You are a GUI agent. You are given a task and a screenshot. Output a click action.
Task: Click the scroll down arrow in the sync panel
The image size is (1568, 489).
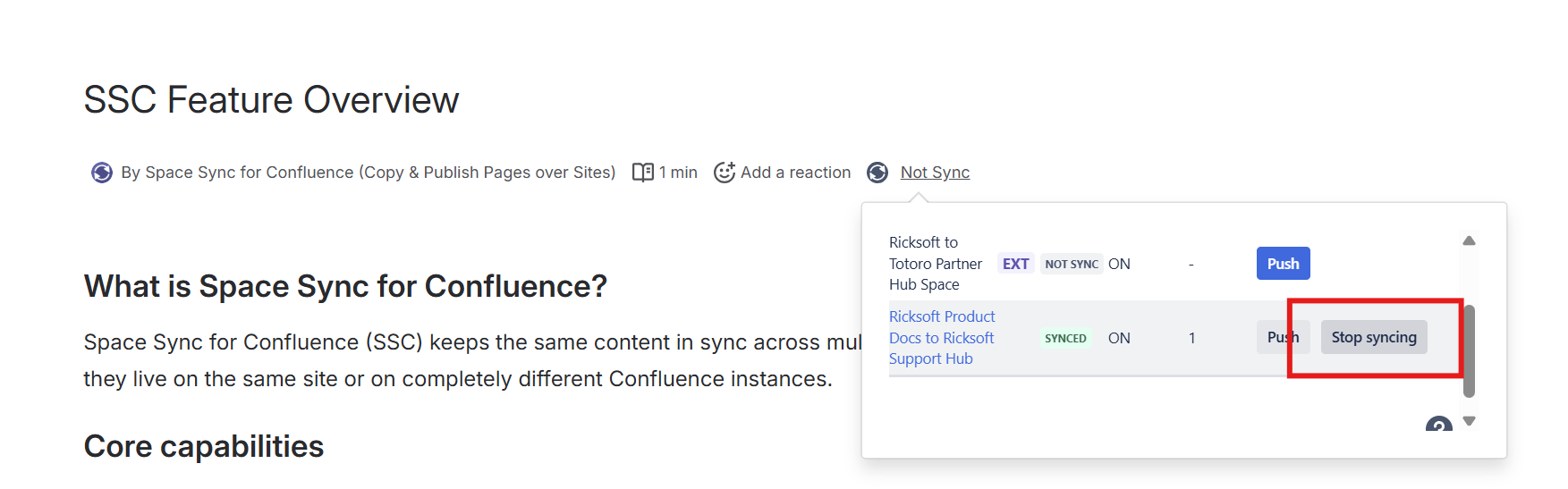(x=1469, y=421)
